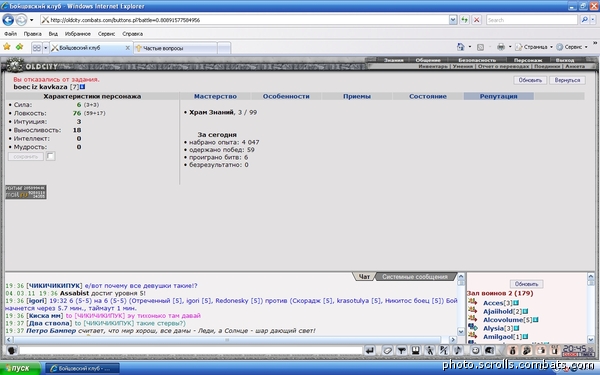Open the Справка menu

[132, 34]
